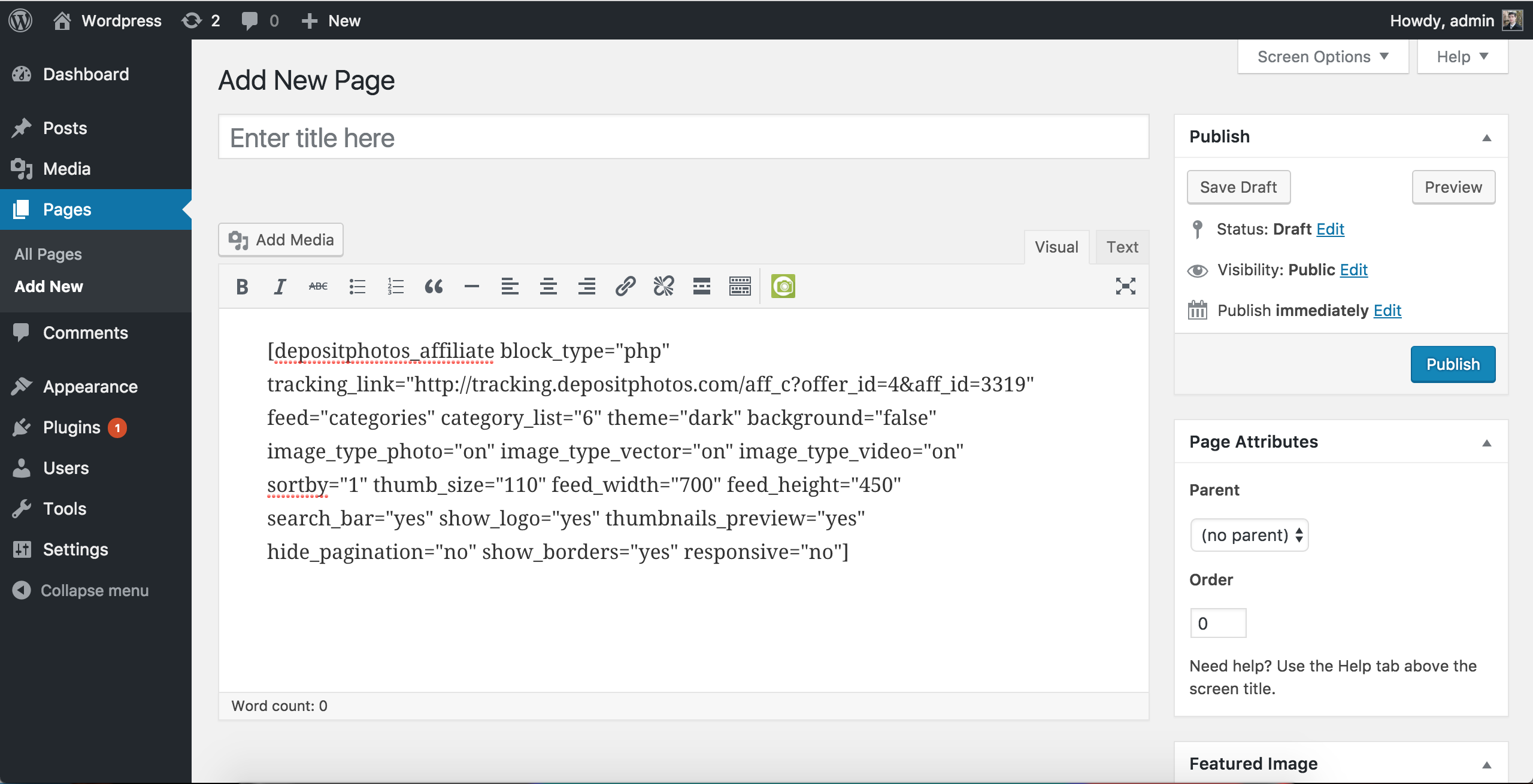
Task: Align text center
Action: click(549, 287)
